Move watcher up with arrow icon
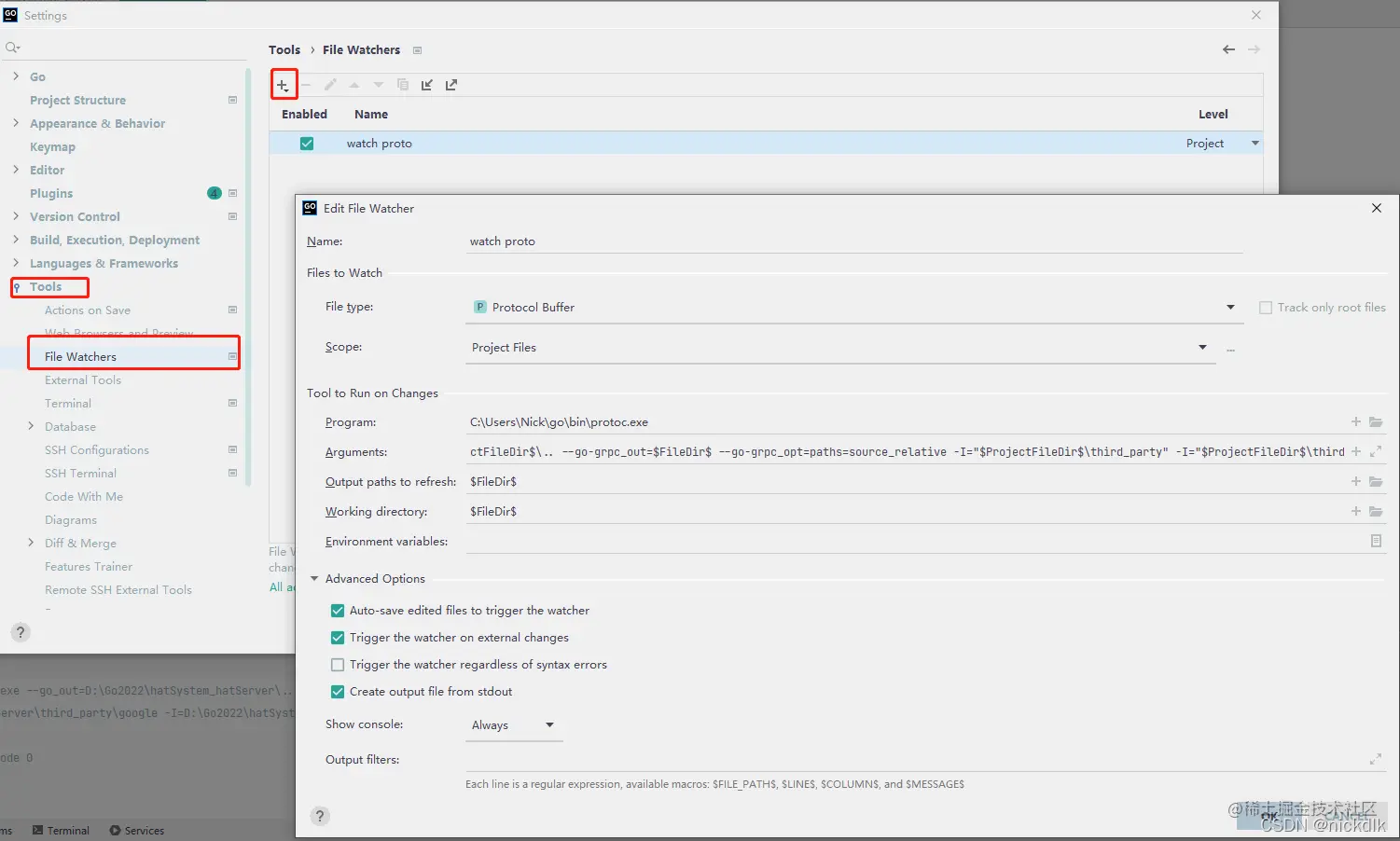1400x841 pixels. 354,85
